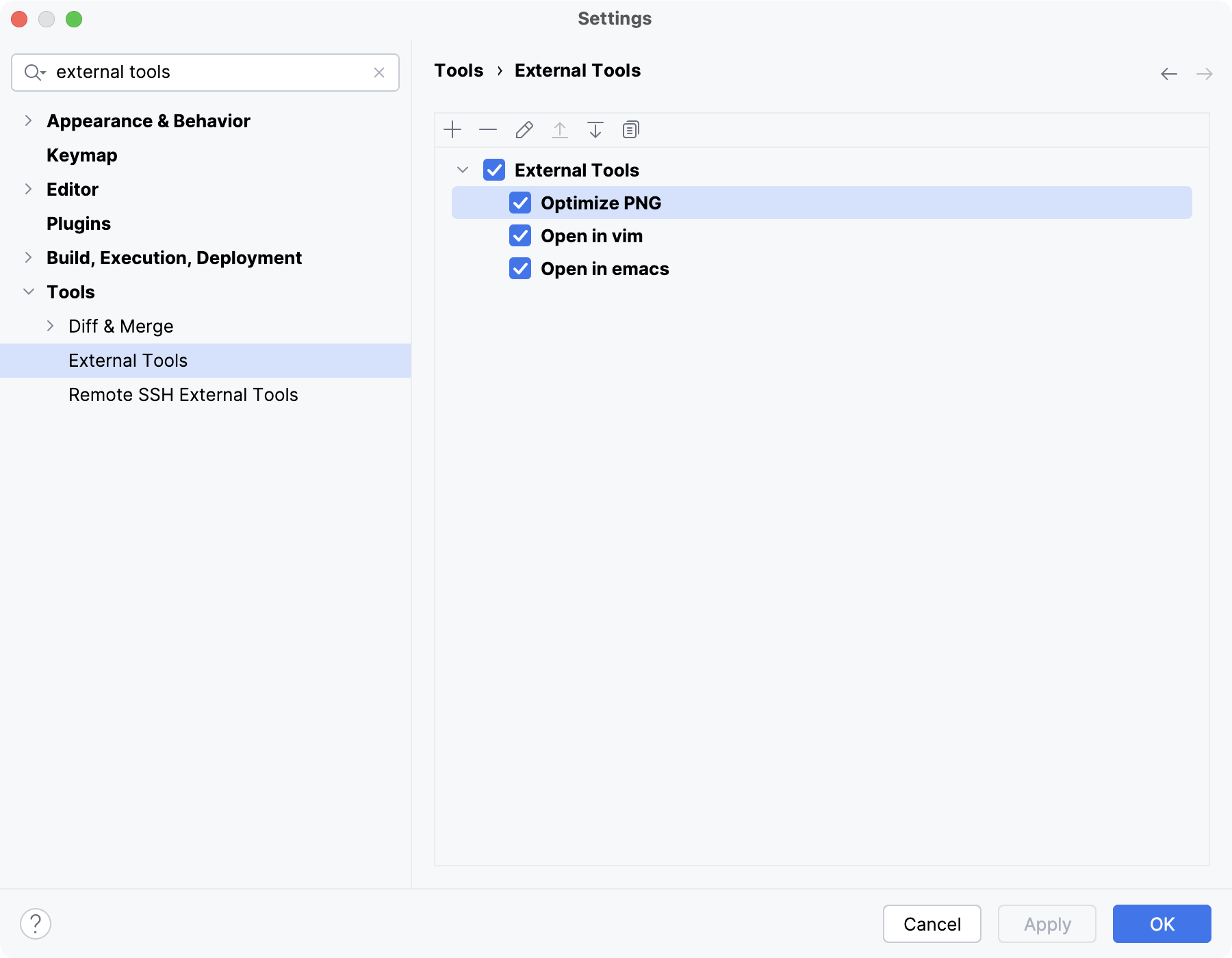Clear the search field with the X icon
This screenshot has height=958, width=1232.
coord(380,72)
